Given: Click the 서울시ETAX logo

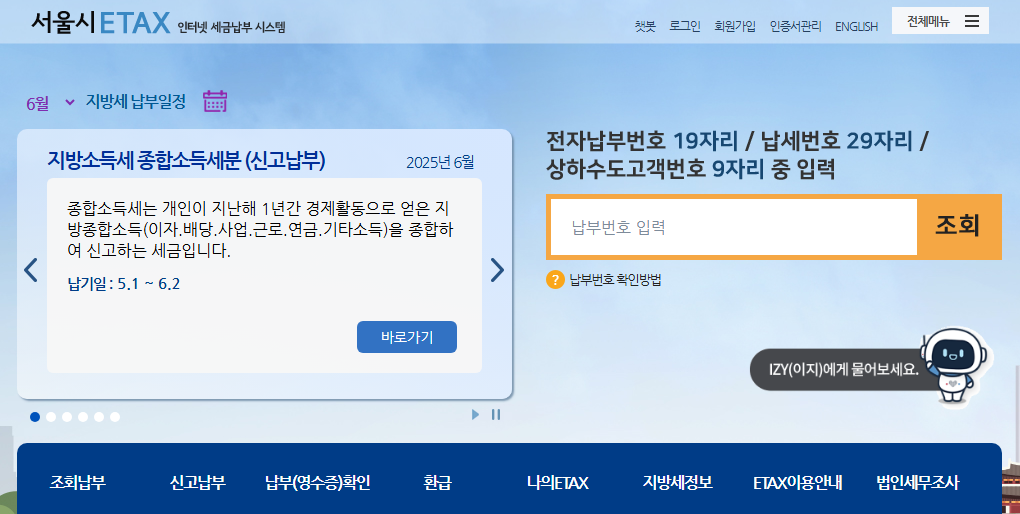Looking at the screenshot, I should click(101, 23).
